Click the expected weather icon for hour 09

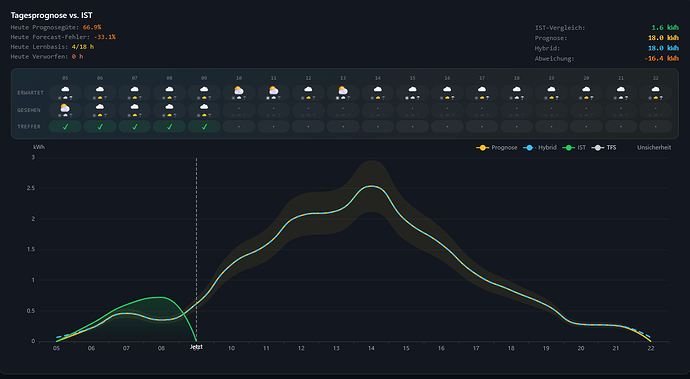[x=204, y=89]
